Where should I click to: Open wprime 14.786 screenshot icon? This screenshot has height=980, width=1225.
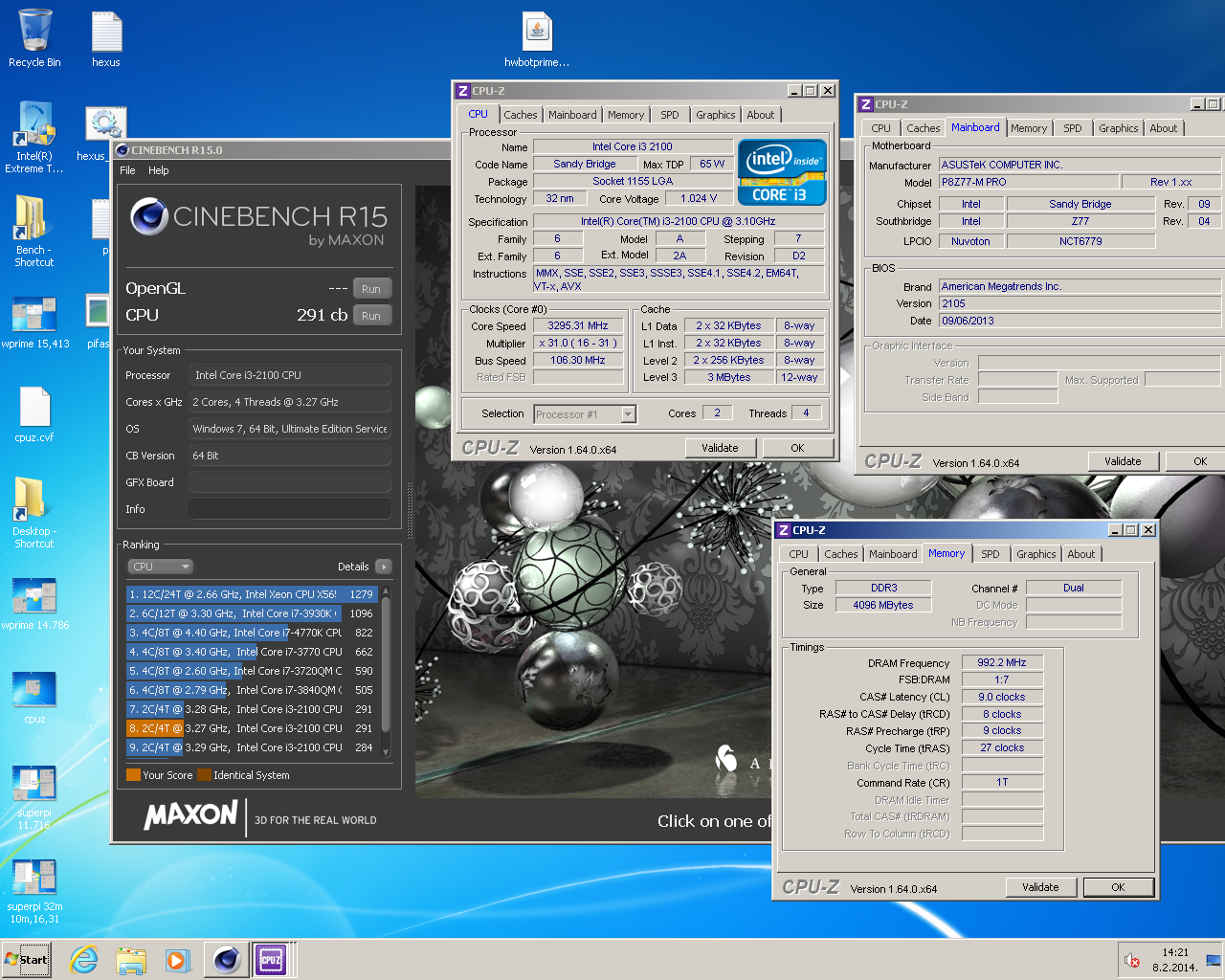point(34,604)
